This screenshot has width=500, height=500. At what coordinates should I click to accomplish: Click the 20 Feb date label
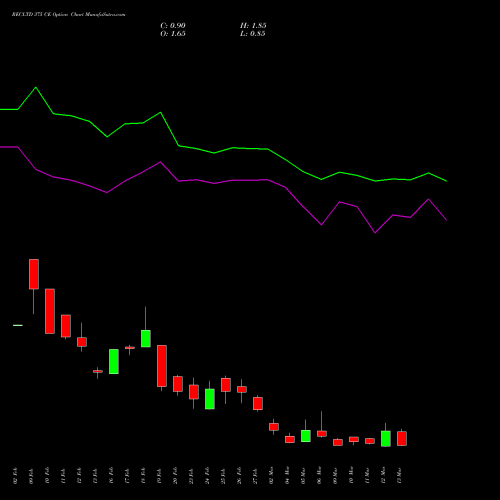(176, 475)
